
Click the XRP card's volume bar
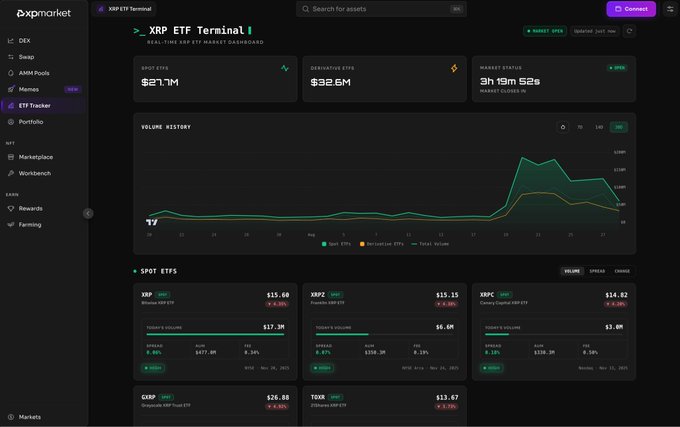[x=215, y=334]
